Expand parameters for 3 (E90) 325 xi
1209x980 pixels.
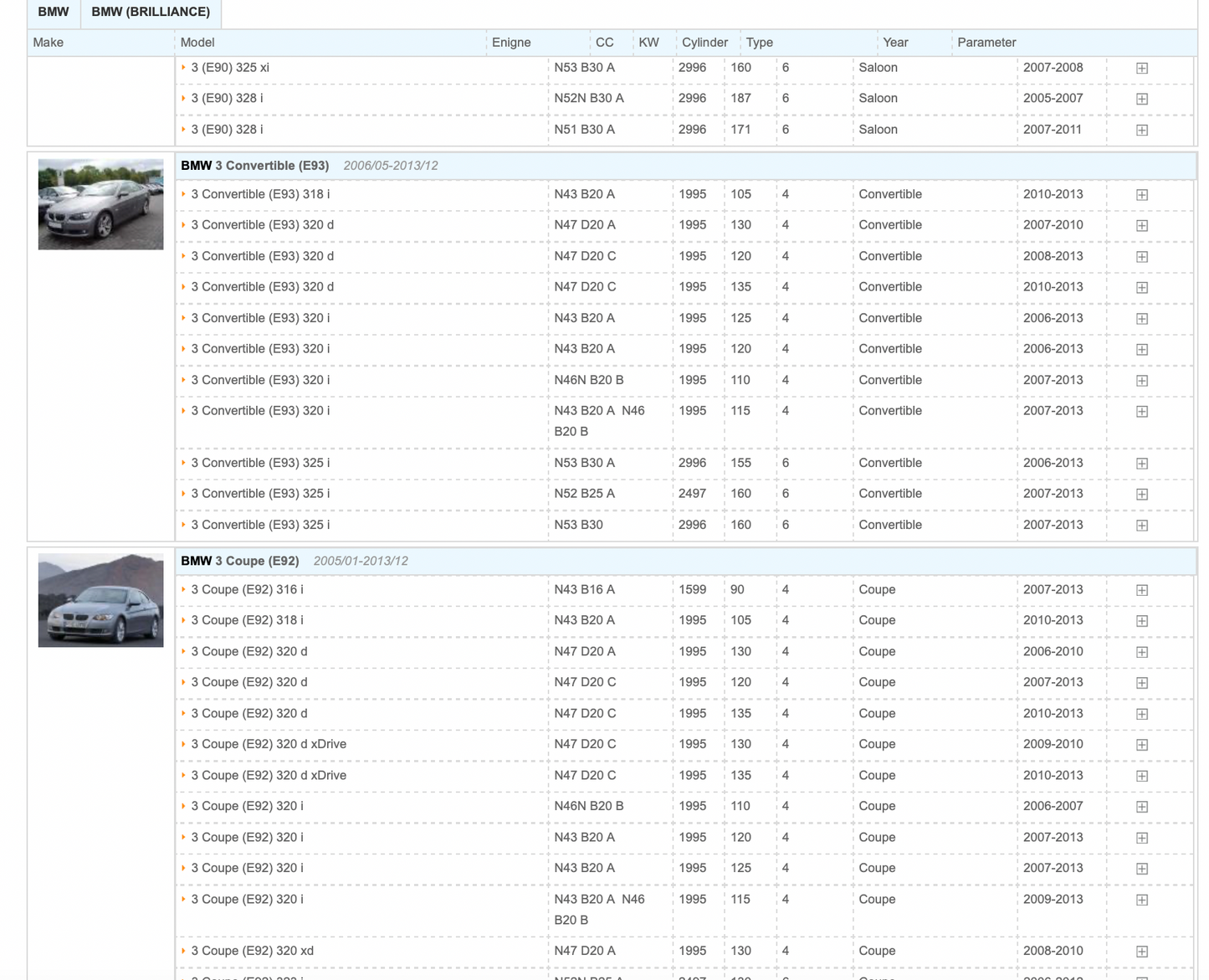click(1141, 68)
